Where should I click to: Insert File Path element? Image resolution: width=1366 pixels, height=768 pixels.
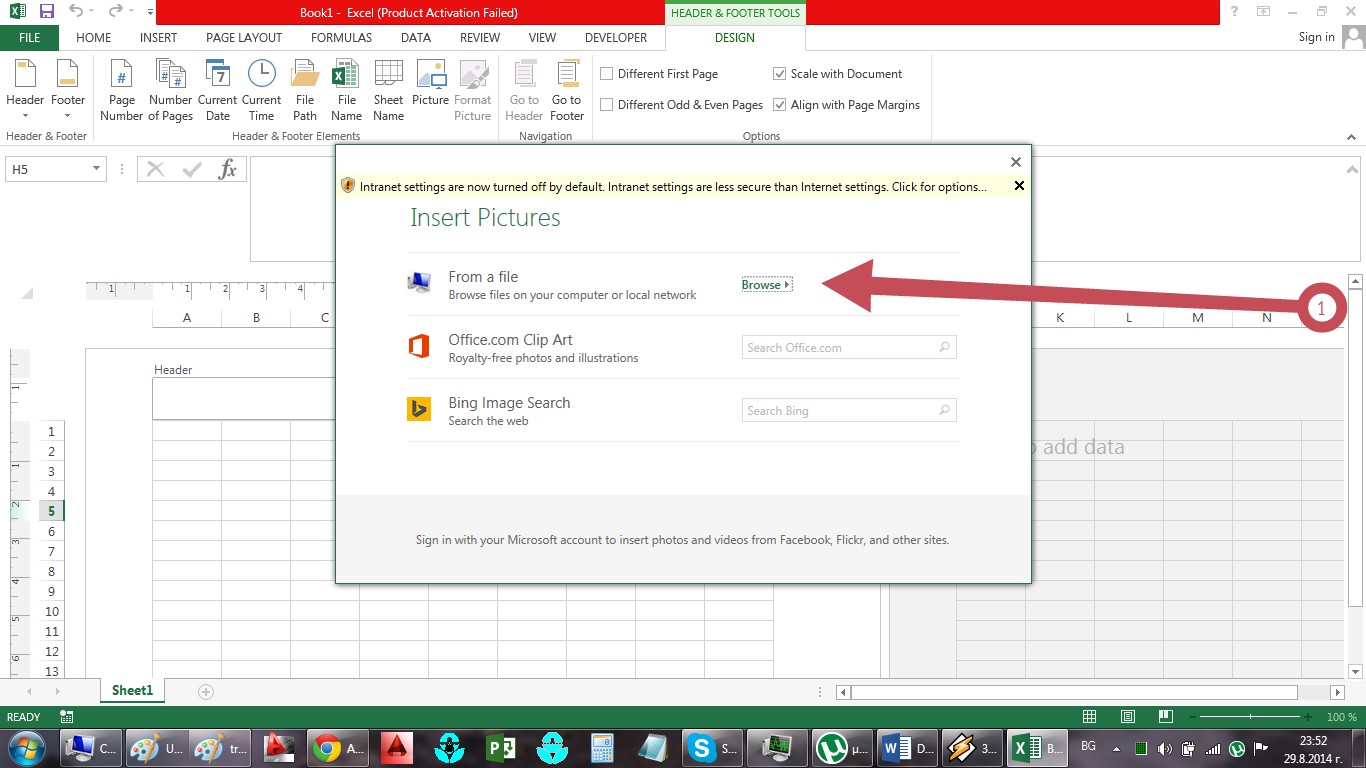pyautogui.click(x=305, y=91)
